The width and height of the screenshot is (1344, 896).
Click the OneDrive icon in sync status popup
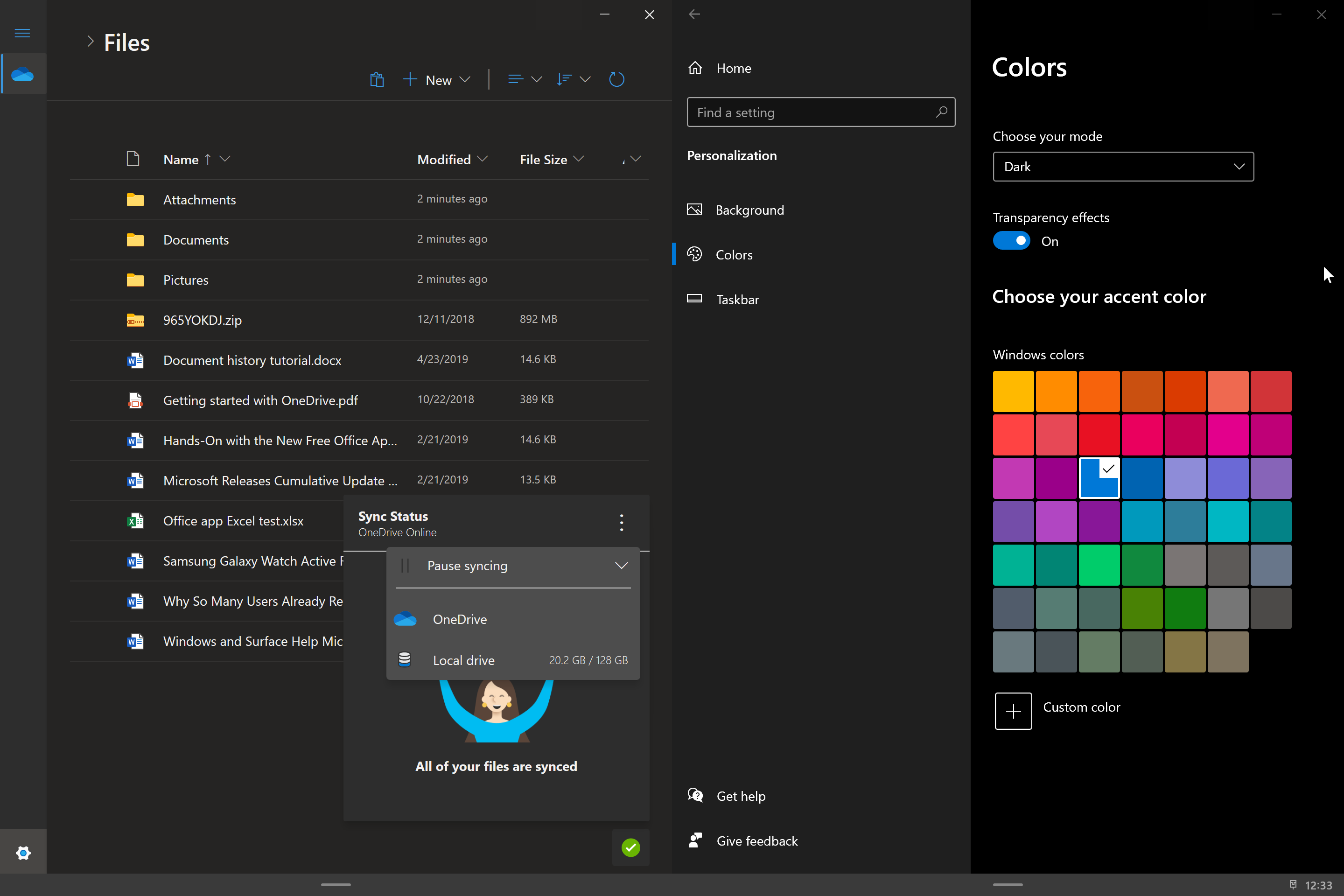coord(404,619)
